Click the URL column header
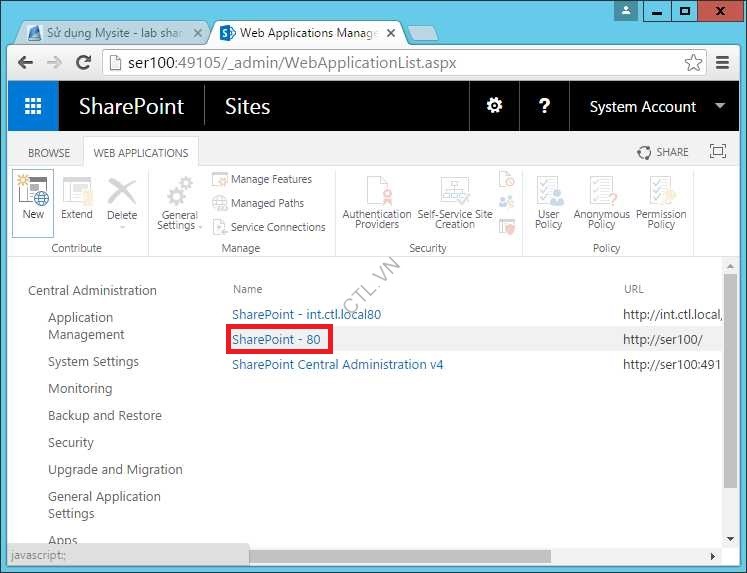The image size is (747, 573). pyautogui.click(x=634, y=289)
